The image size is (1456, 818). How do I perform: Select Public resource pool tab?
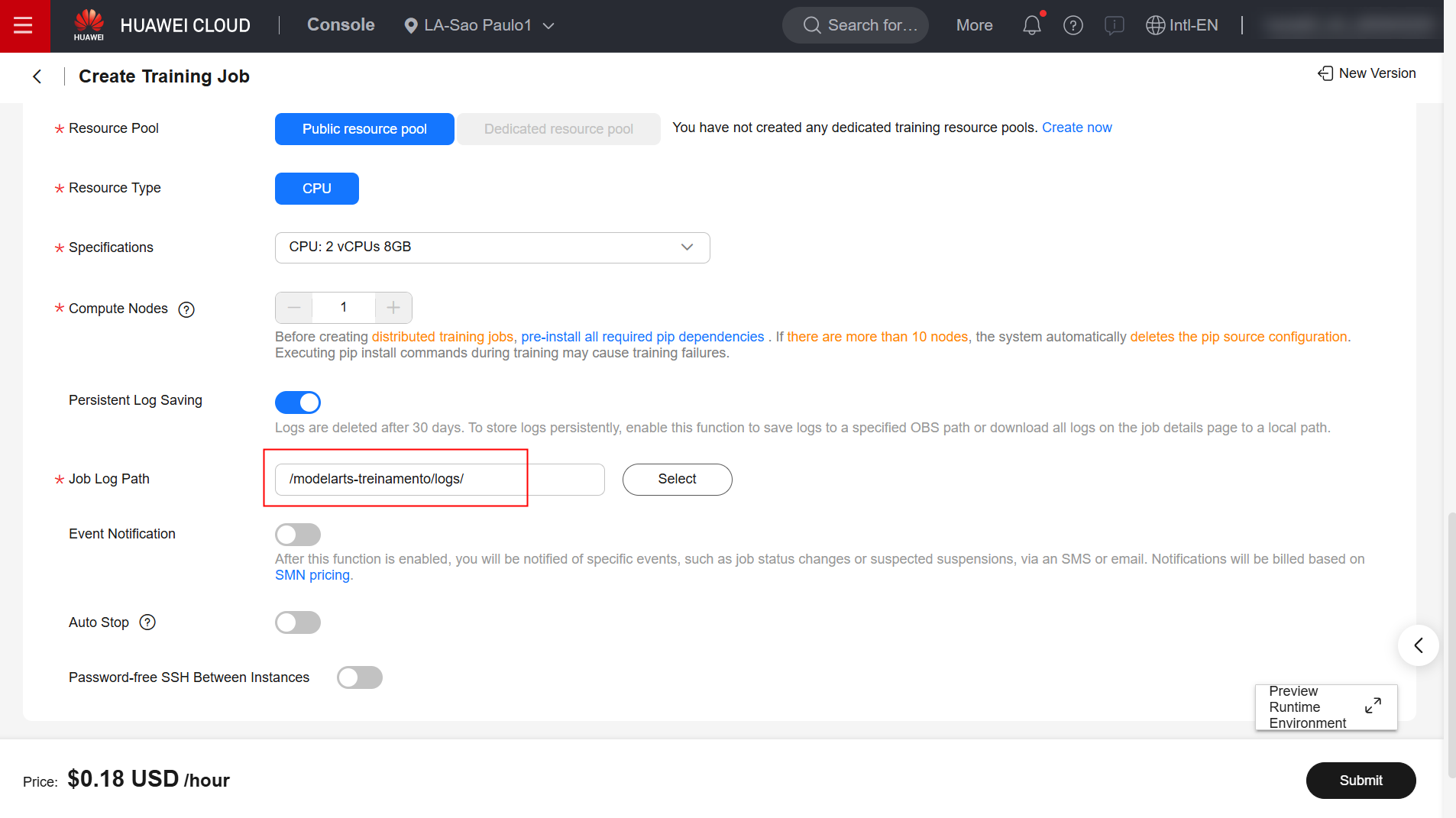click(x=364, y=129)
